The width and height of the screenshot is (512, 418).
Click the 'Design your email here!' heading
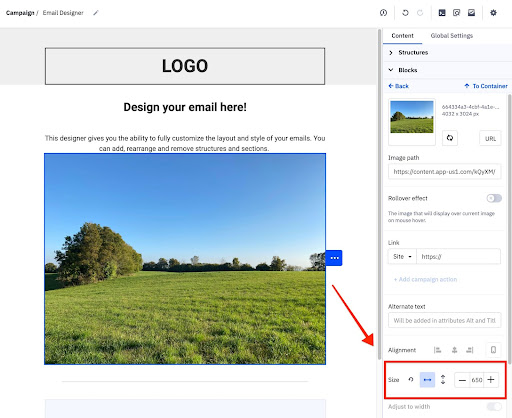(x=185, y=107)
